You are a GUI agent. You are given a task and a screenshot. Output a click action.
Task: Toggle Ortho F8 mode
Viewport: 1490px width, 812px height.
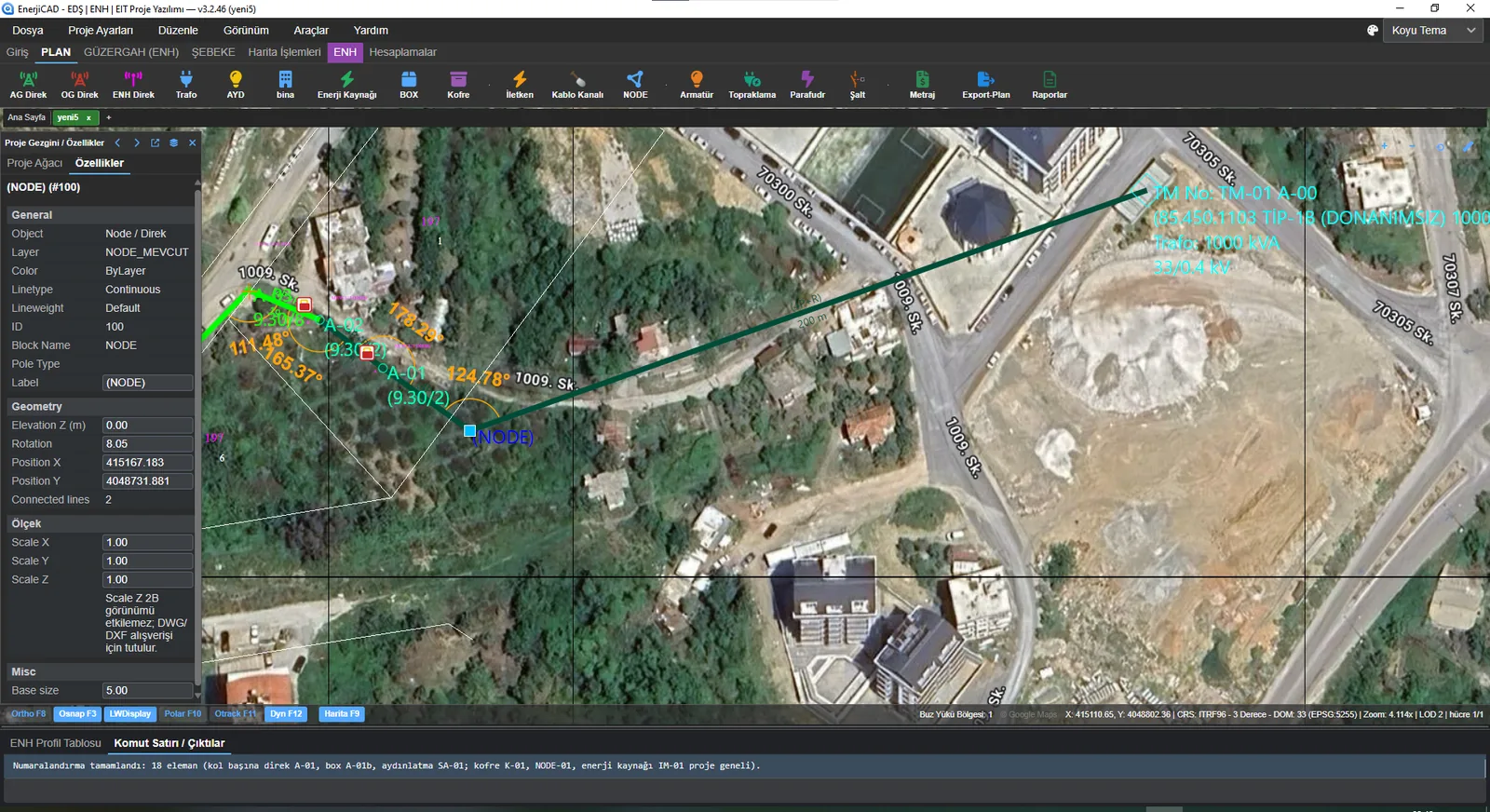pyautogui.click(x=28, y=714)
